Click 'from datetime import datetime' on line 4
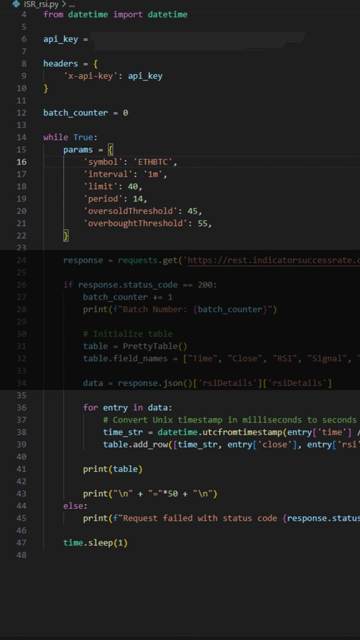 pyautogui.click(x=116, y=14)
